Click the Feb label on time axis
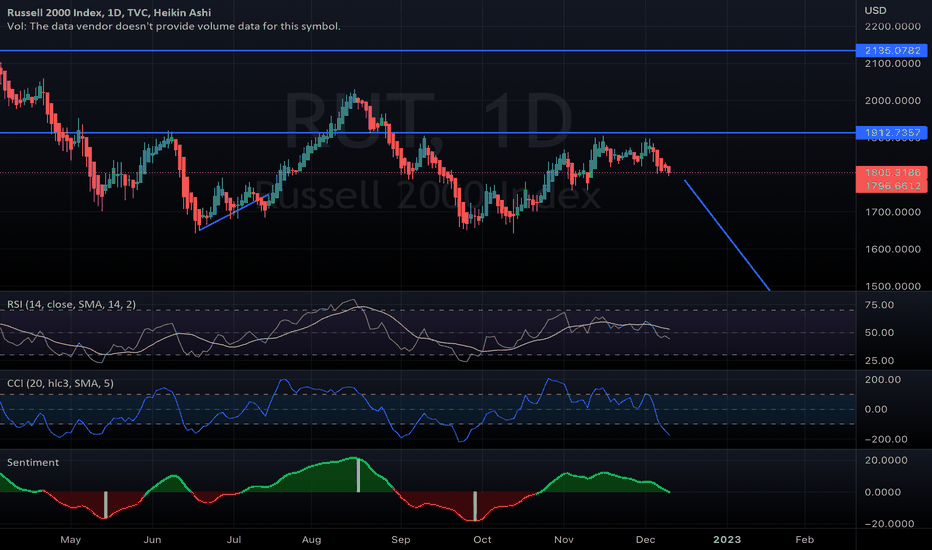This screenshot has height=550, width=932. point(804,540)
